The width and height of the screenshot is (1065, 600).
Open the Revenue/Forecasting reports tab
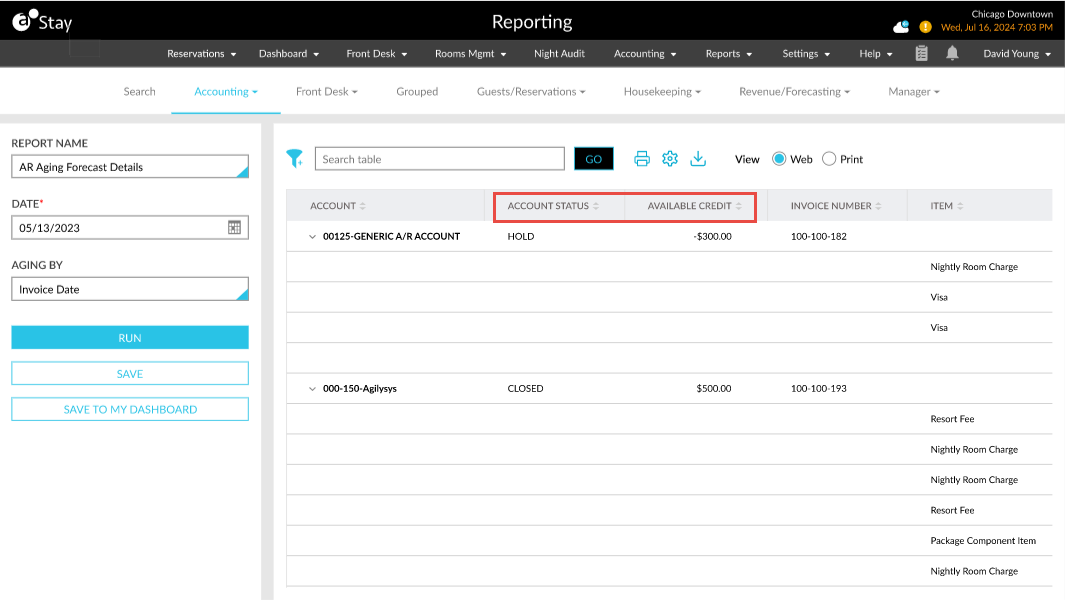pos(795,92)
